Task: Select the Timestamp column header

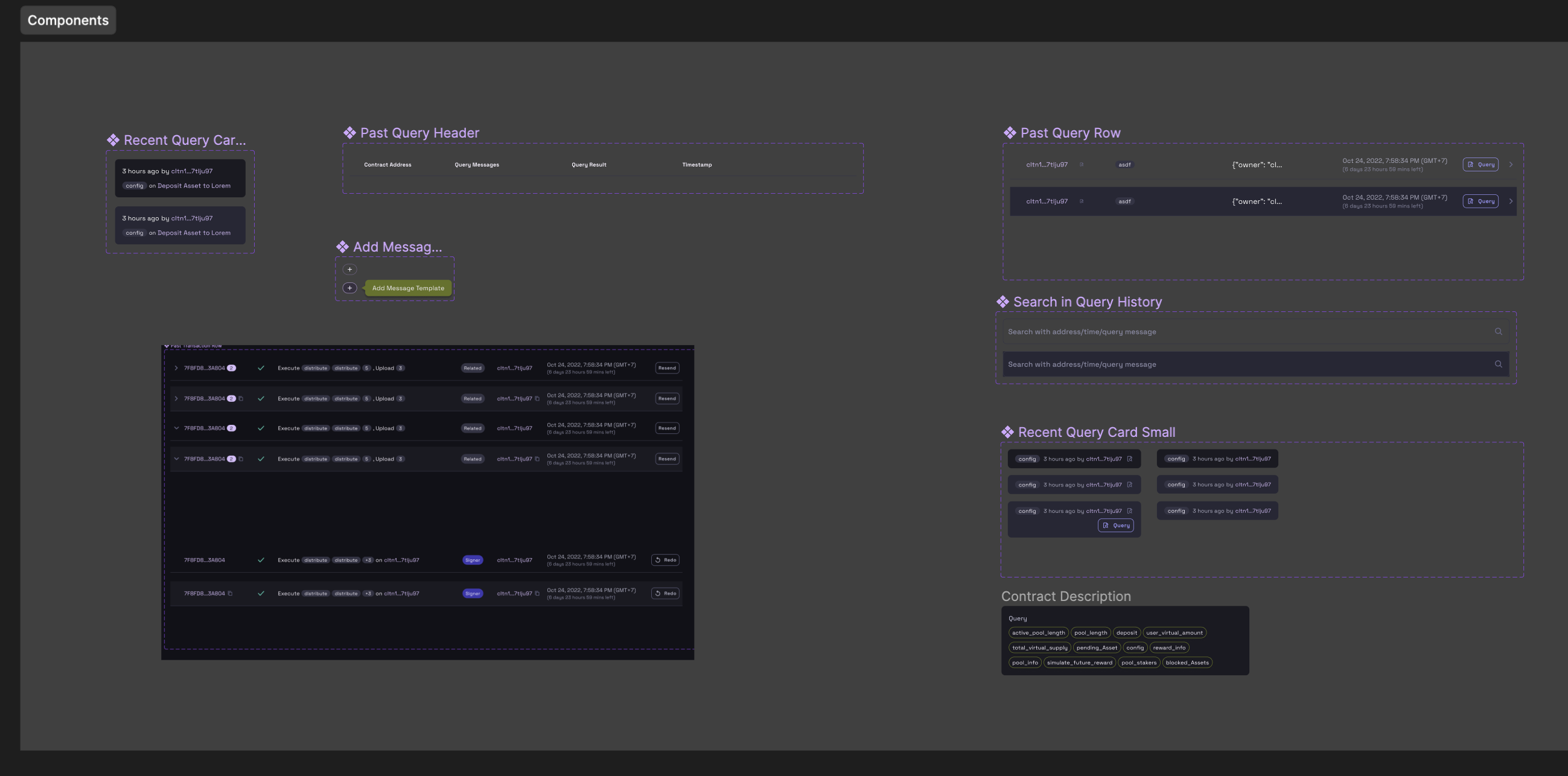Action: [697, 164]
